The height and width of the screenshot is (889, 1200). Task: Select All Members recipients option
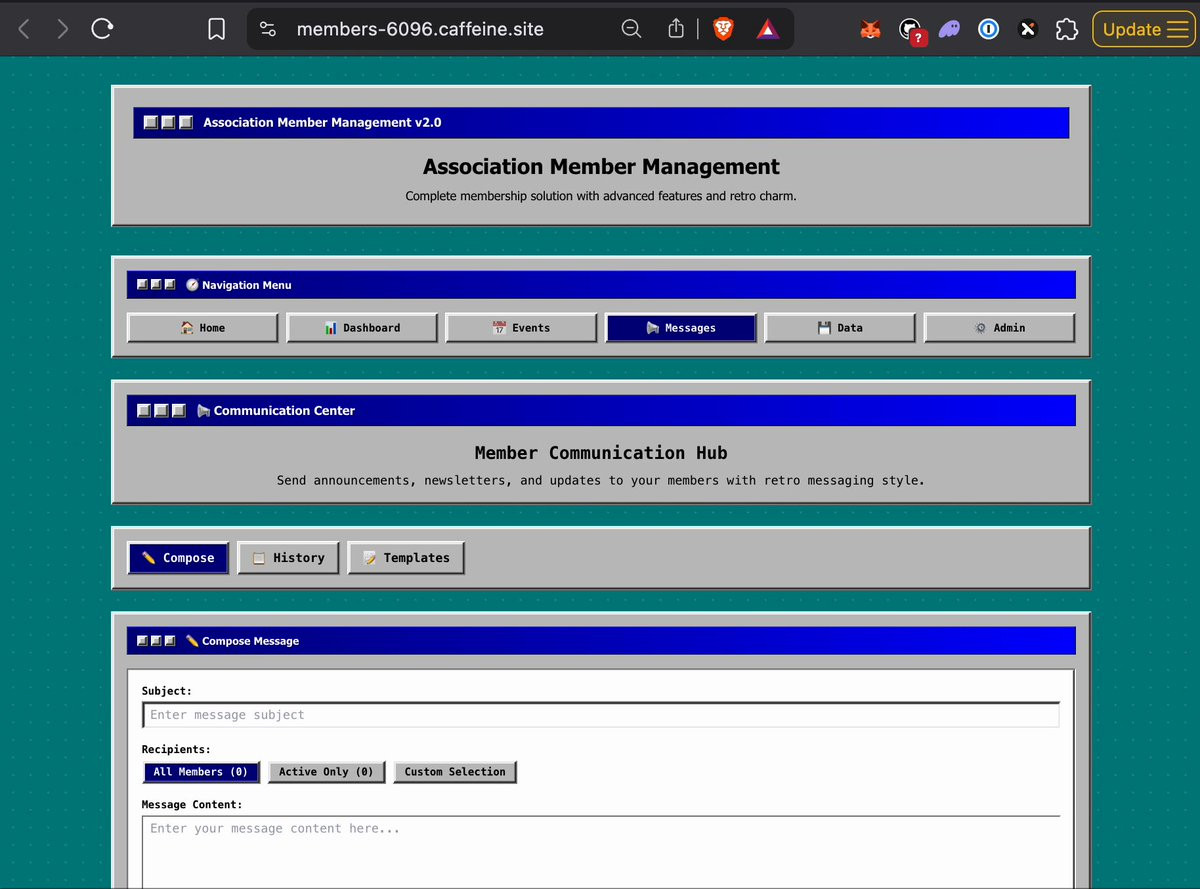pos(201,772)
